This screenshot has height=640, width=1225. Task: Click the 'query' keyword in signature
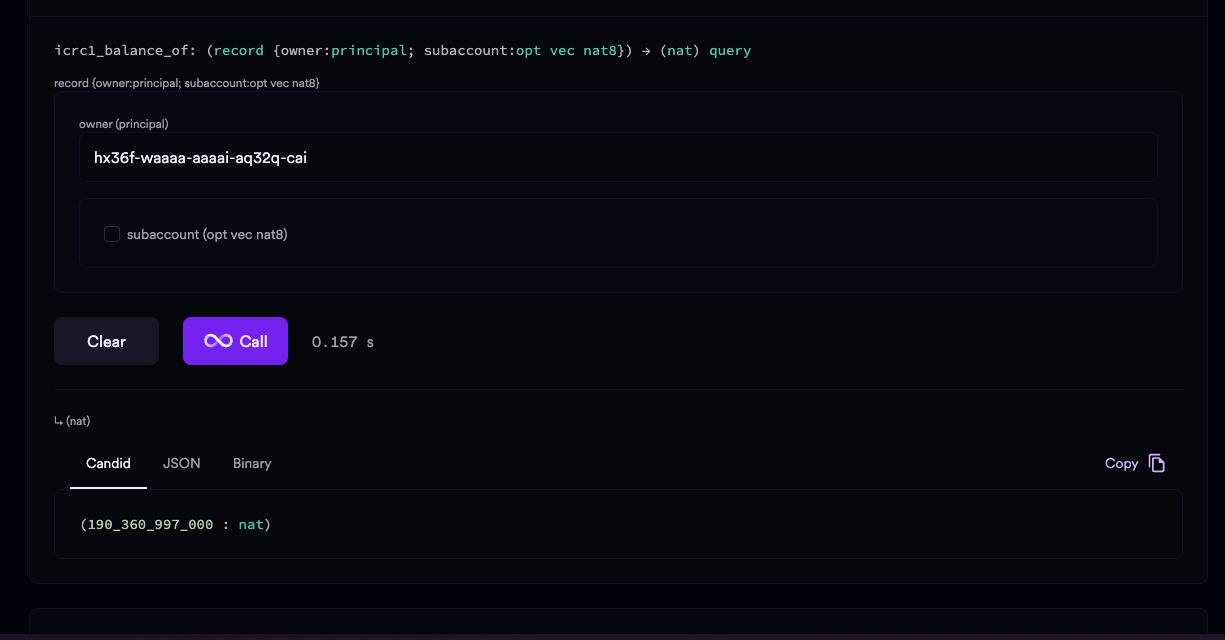pos(730,50)
